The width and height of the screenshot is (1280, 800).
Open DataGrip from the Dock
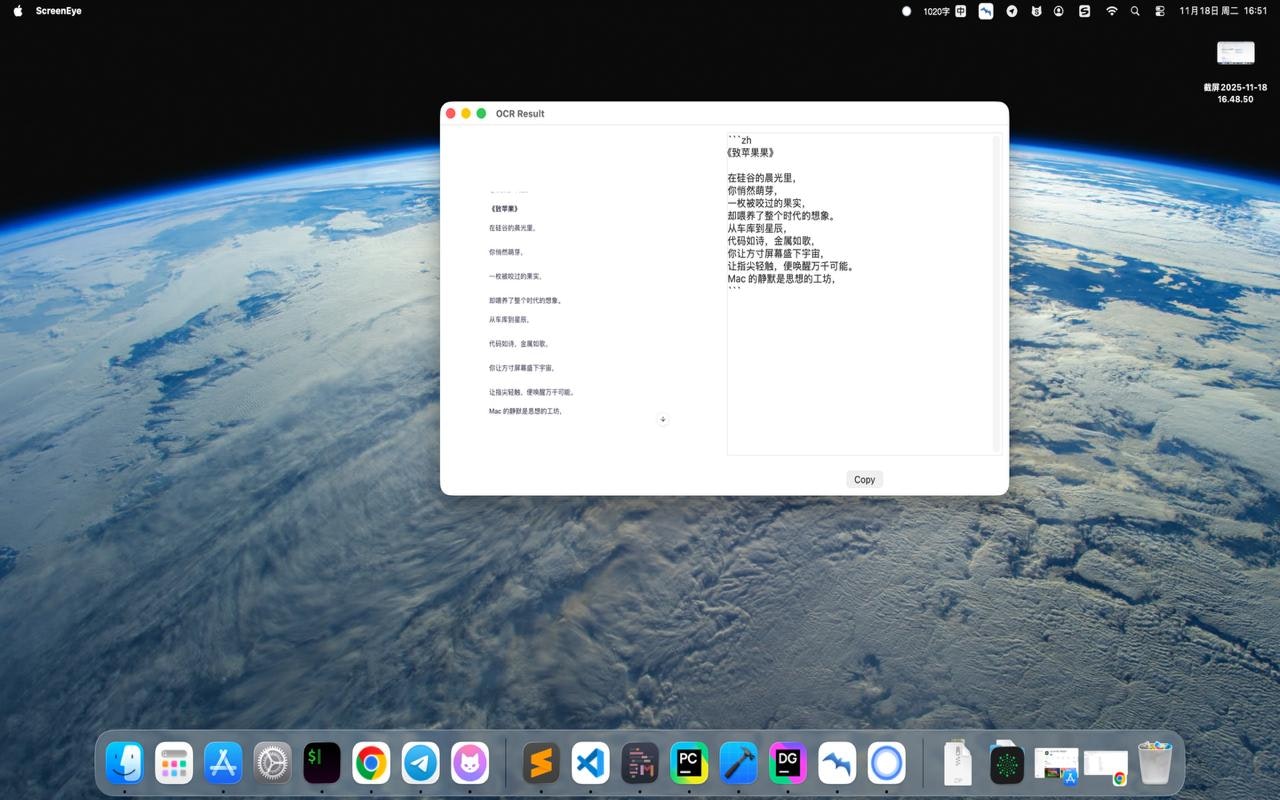pos(787,763)
